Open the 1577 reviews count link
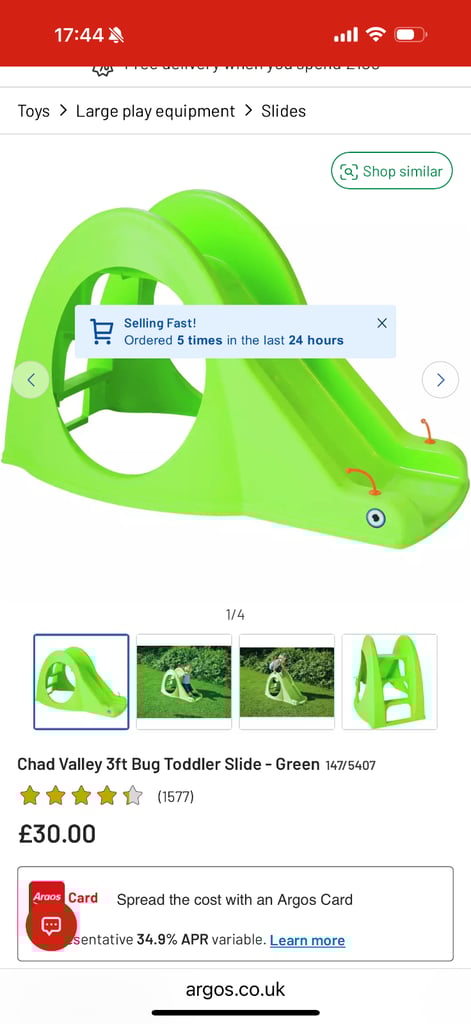 click(x=175, y=797)
